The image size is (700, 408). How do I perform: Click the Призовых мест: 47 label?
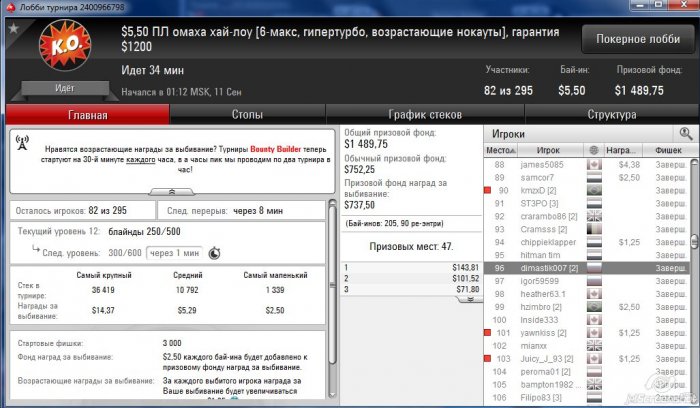pyautogui.click(x=411, y=246)
